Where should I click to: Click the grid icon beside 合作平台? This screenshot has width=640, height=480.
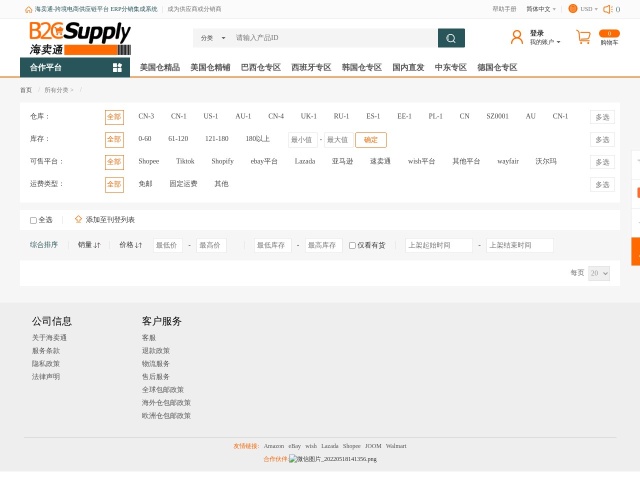click(117, 68)
